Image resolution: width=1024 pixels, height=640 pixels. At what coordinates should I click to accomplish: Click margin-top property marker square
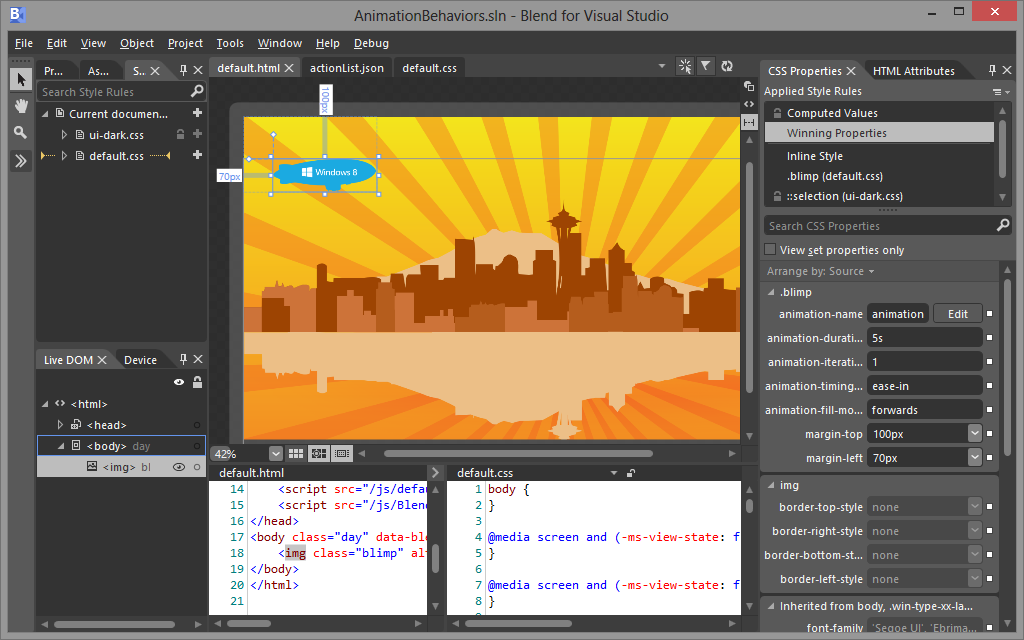[x=989, y=434]
